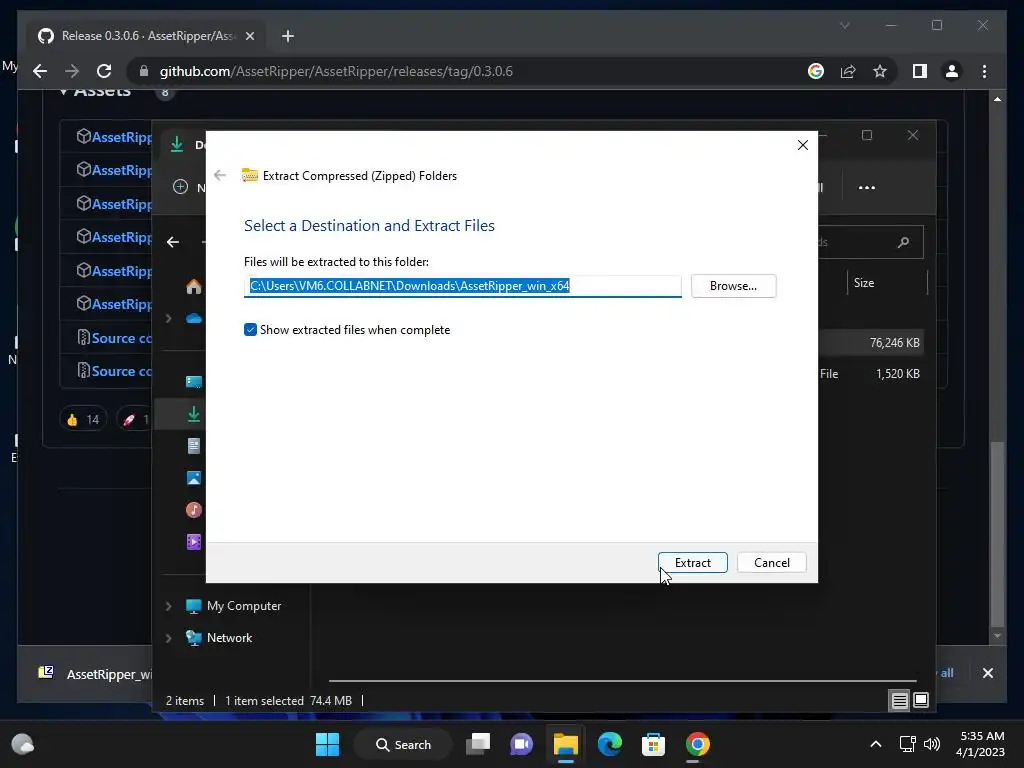
Task: Close the Chrome downloads bar
Action: (x=987, y=673)
